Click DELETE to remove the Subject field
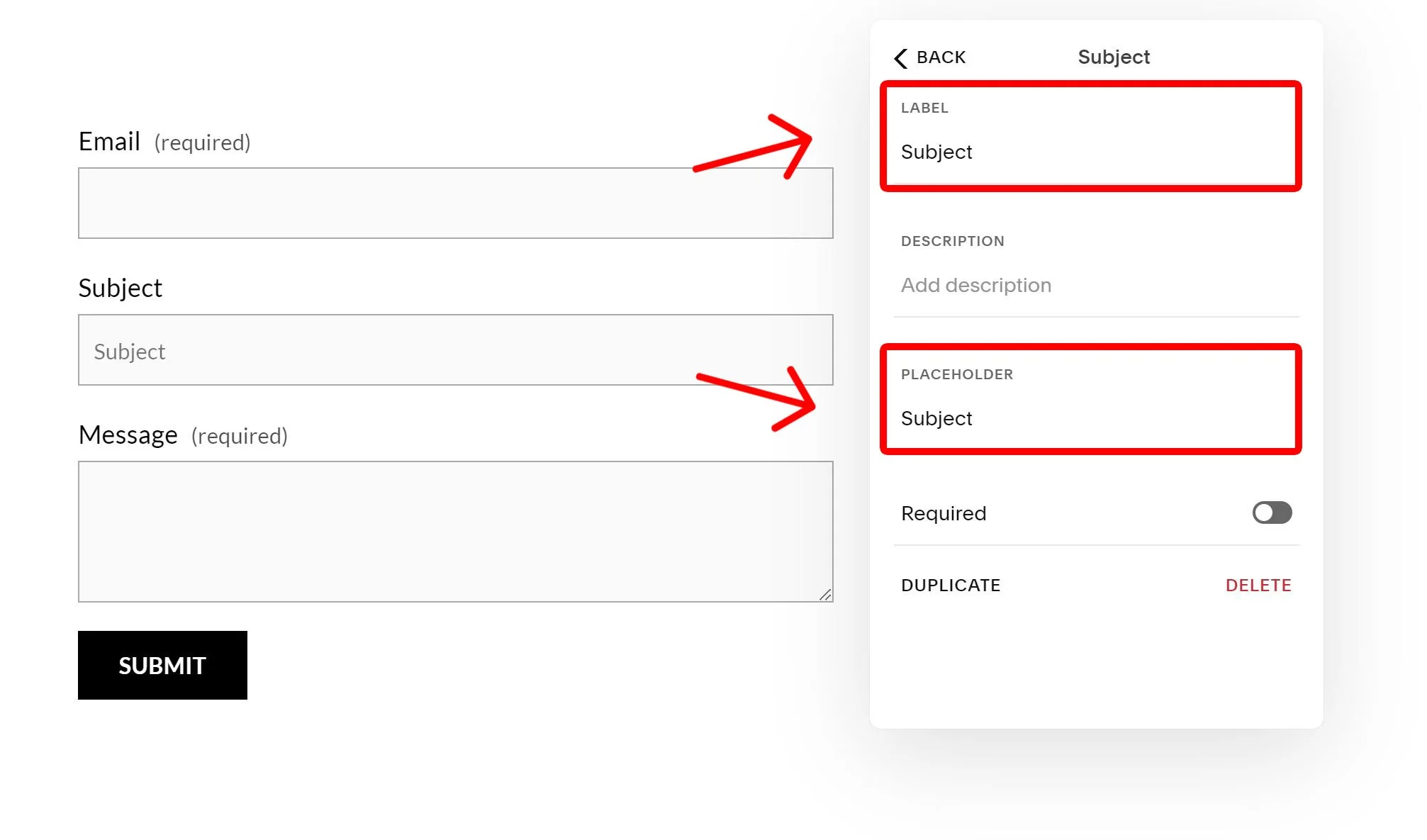The image size is (1427, 840). coord(1258,585)
